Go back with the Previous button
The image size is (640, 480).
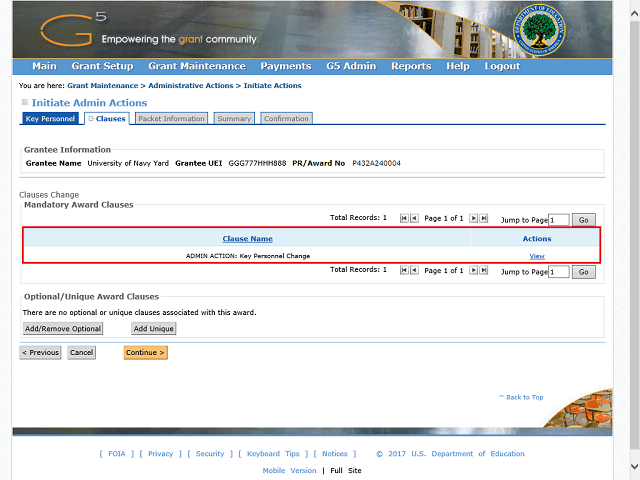click(40, 352)
